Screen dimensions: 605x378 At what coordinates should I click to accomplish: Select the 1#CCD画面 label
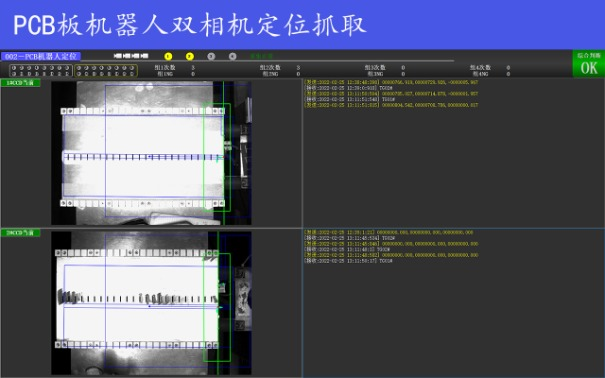[x=20, y=83]
